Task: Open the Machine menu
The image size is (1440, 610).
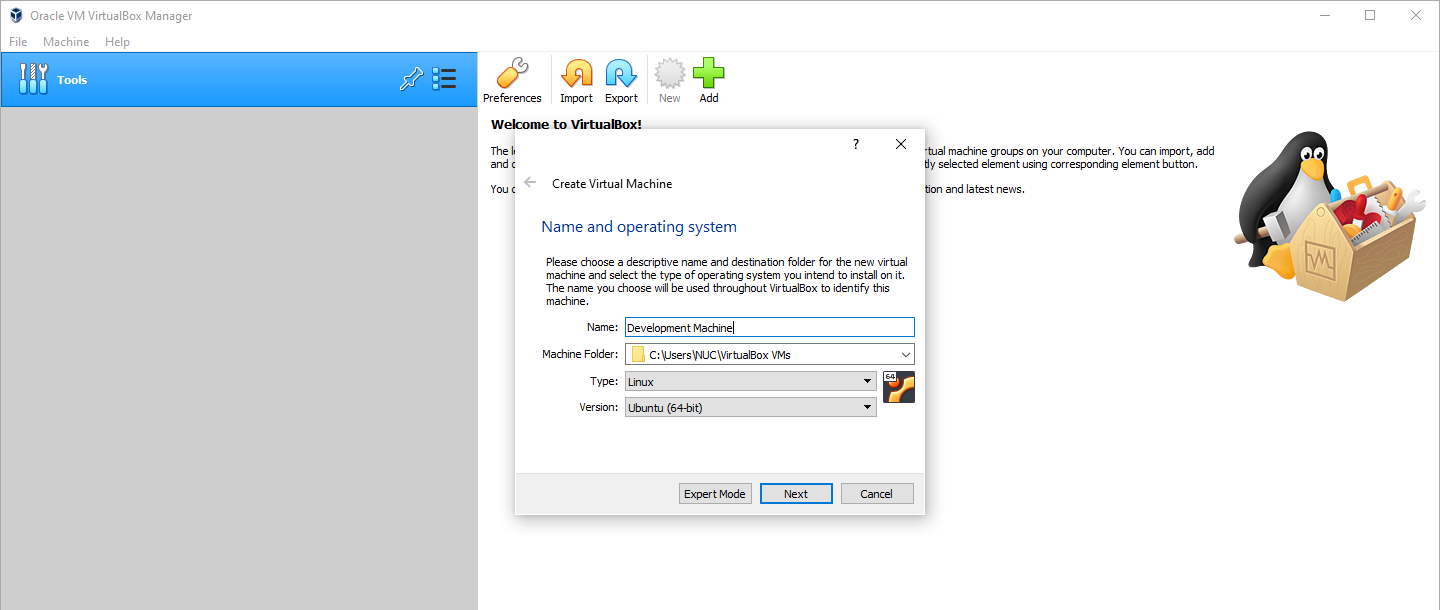Action: [x=66, y=42]
